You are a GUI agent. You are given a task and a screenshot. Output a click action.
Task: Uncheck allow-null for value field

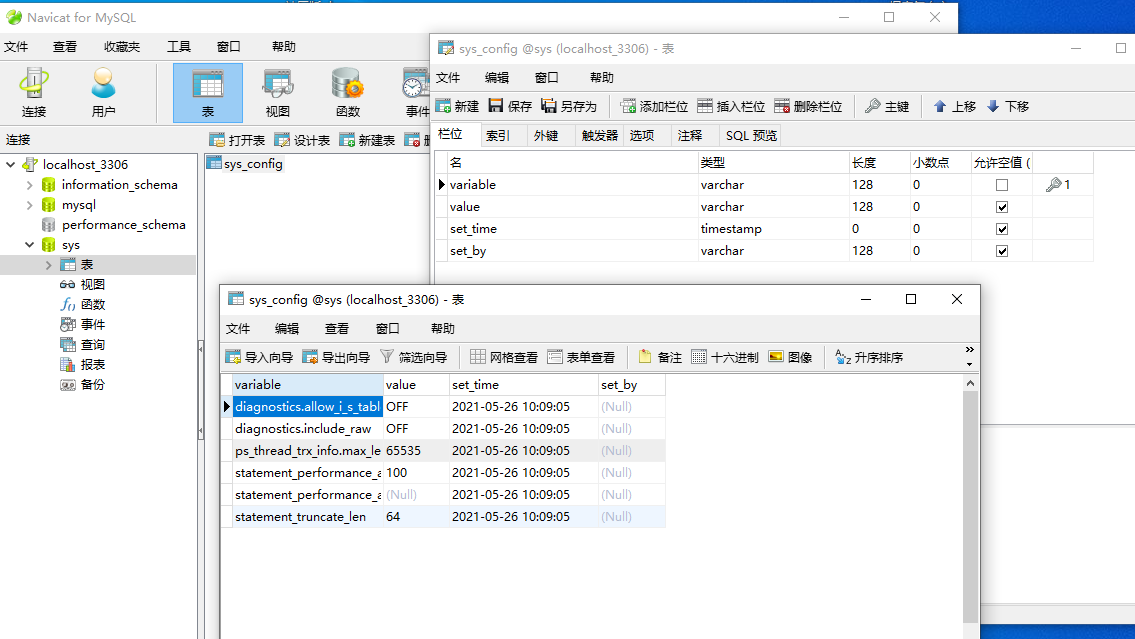coord(1002,207)
